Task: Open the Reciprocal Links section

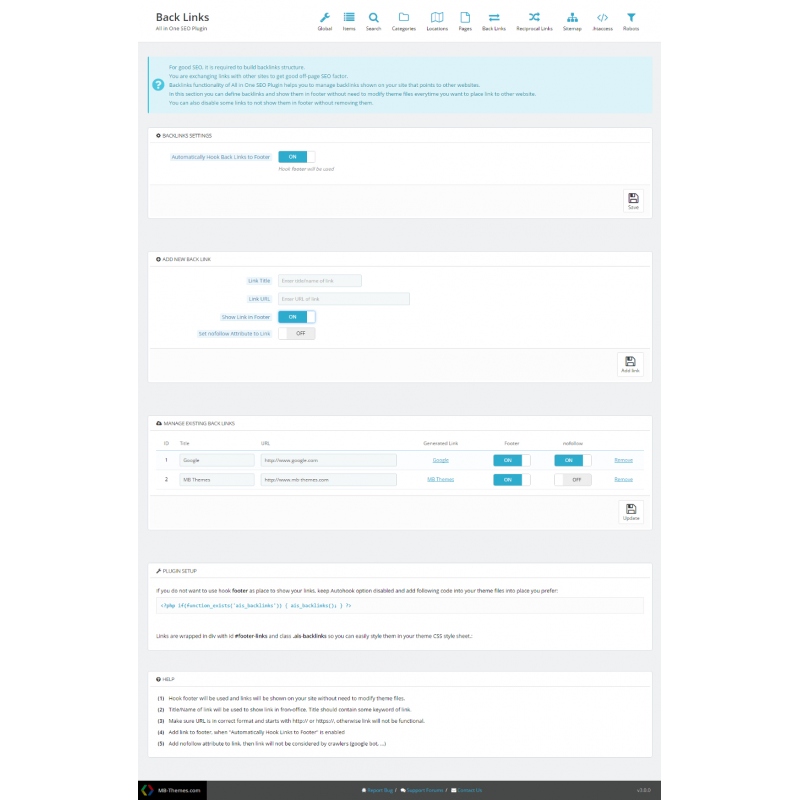Action: 534,20
